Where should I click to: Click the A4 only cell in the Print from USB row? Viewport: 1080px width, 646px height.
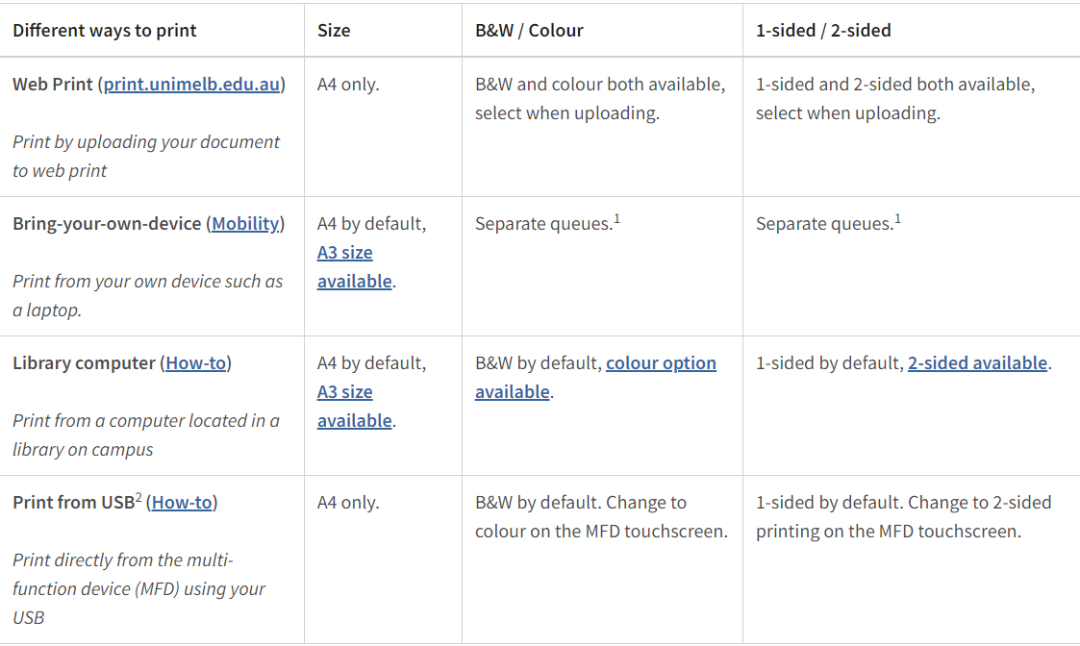(348, 503)
